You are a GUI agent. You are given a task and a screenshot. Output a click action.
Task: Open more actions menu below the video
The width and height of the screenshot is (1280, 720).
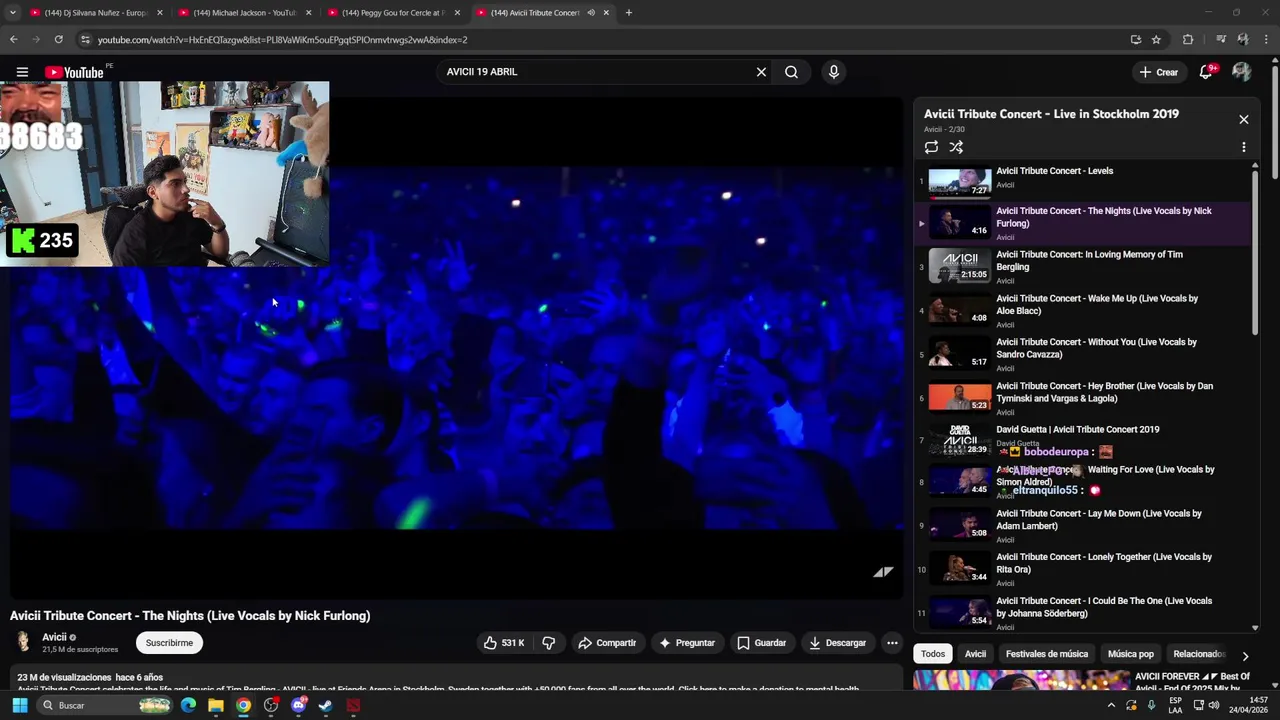[x=892, y=643]
